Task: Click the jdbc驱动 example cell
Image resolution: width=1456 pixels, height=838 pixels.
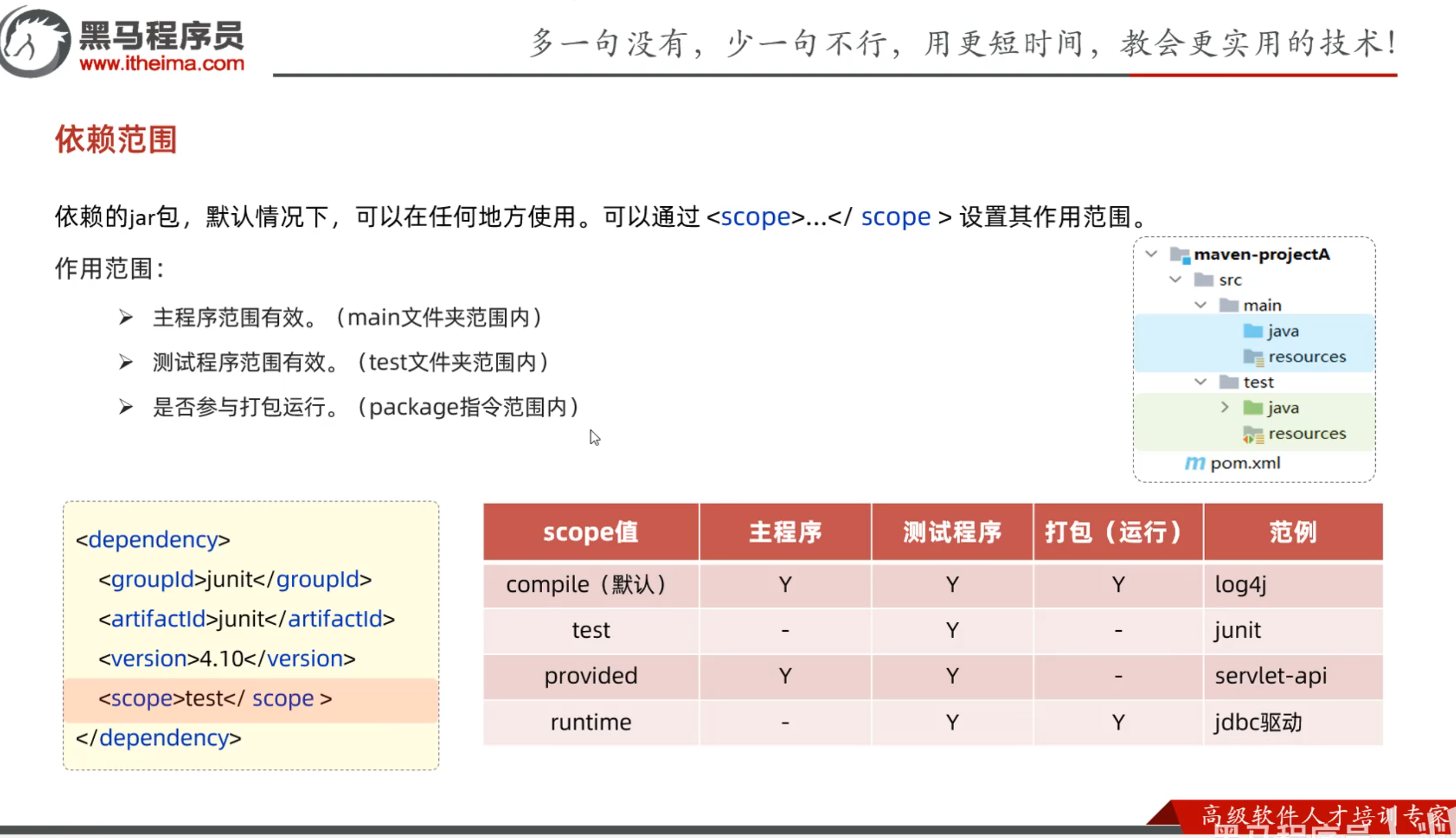Action: click(x=1293, y=722)
